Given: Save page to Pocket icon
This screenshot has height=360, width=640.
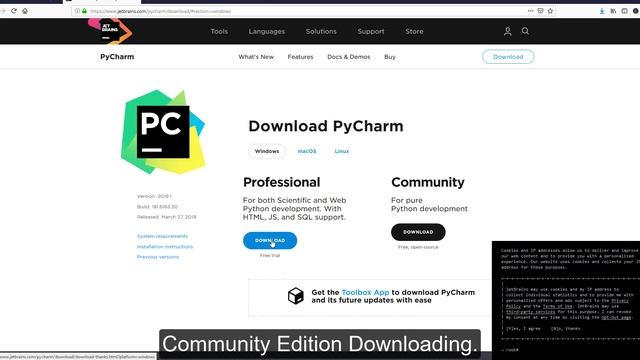Looking at the screenshot, I should click(x=540, y=11).
